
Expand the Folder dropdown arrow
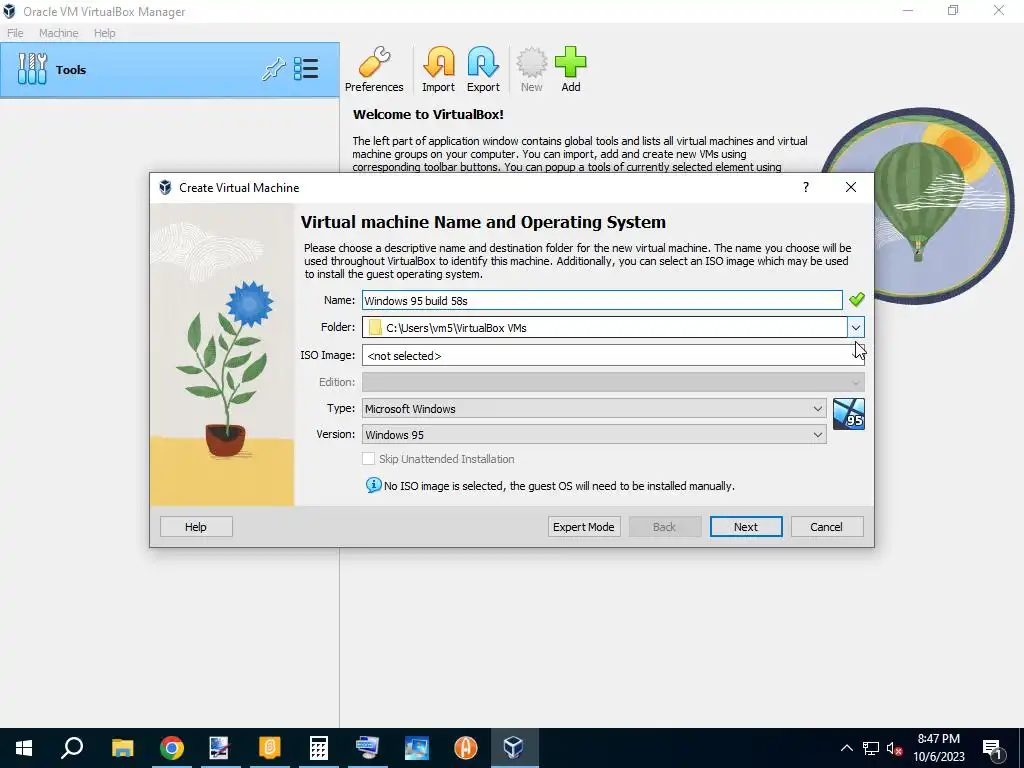(856, 327)
